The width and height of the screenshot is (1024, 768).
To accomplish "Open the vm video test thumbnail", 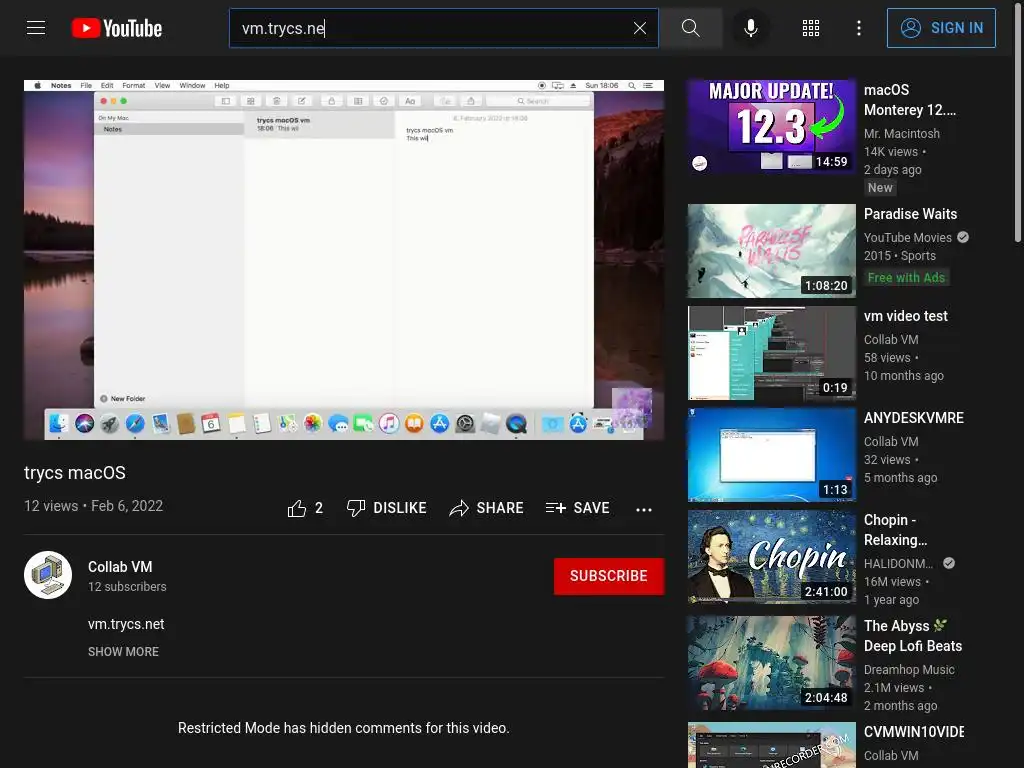I will point(771,353).
